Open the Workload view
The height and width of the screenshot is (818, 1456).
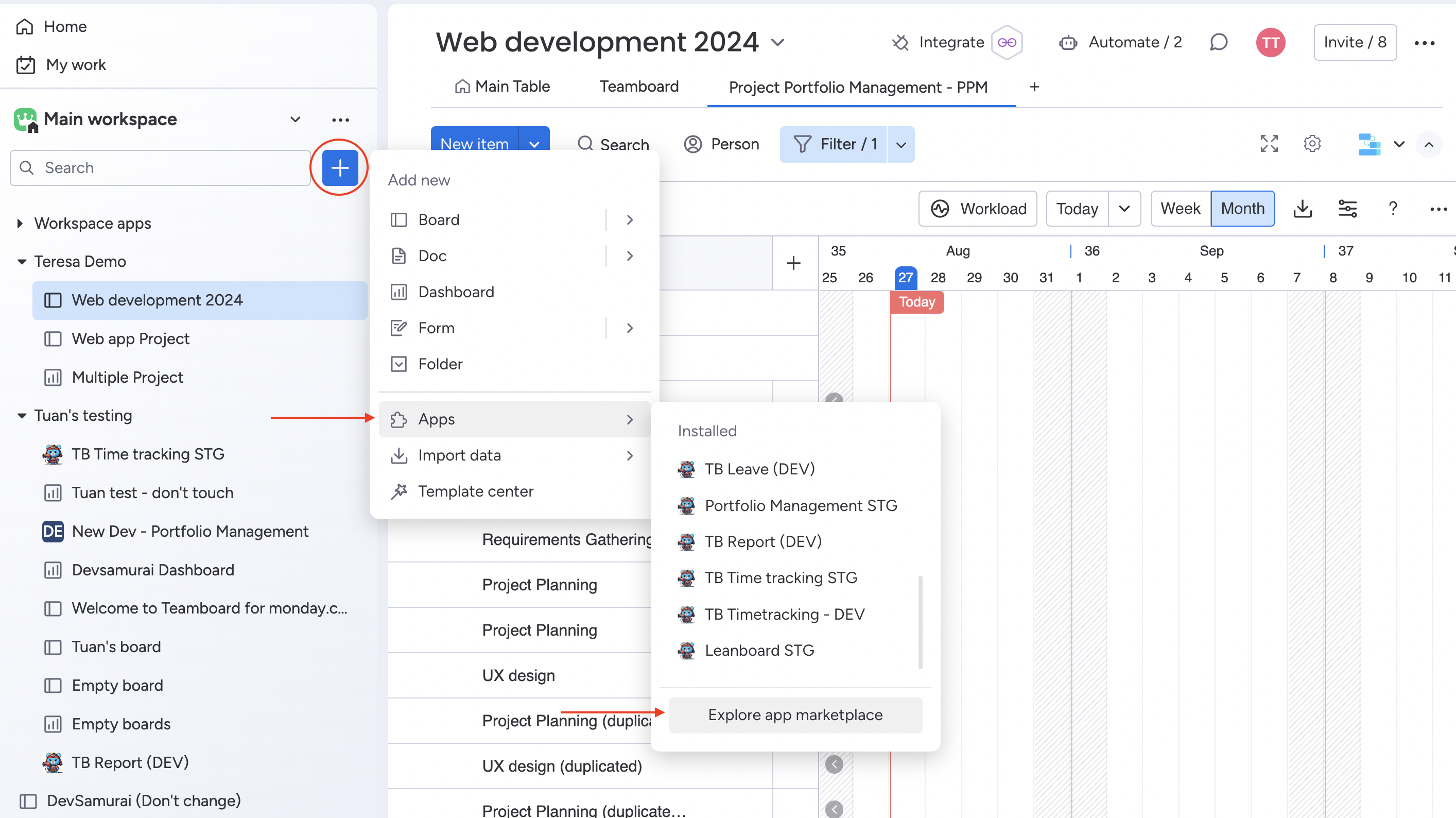click(x=978, y=209)
